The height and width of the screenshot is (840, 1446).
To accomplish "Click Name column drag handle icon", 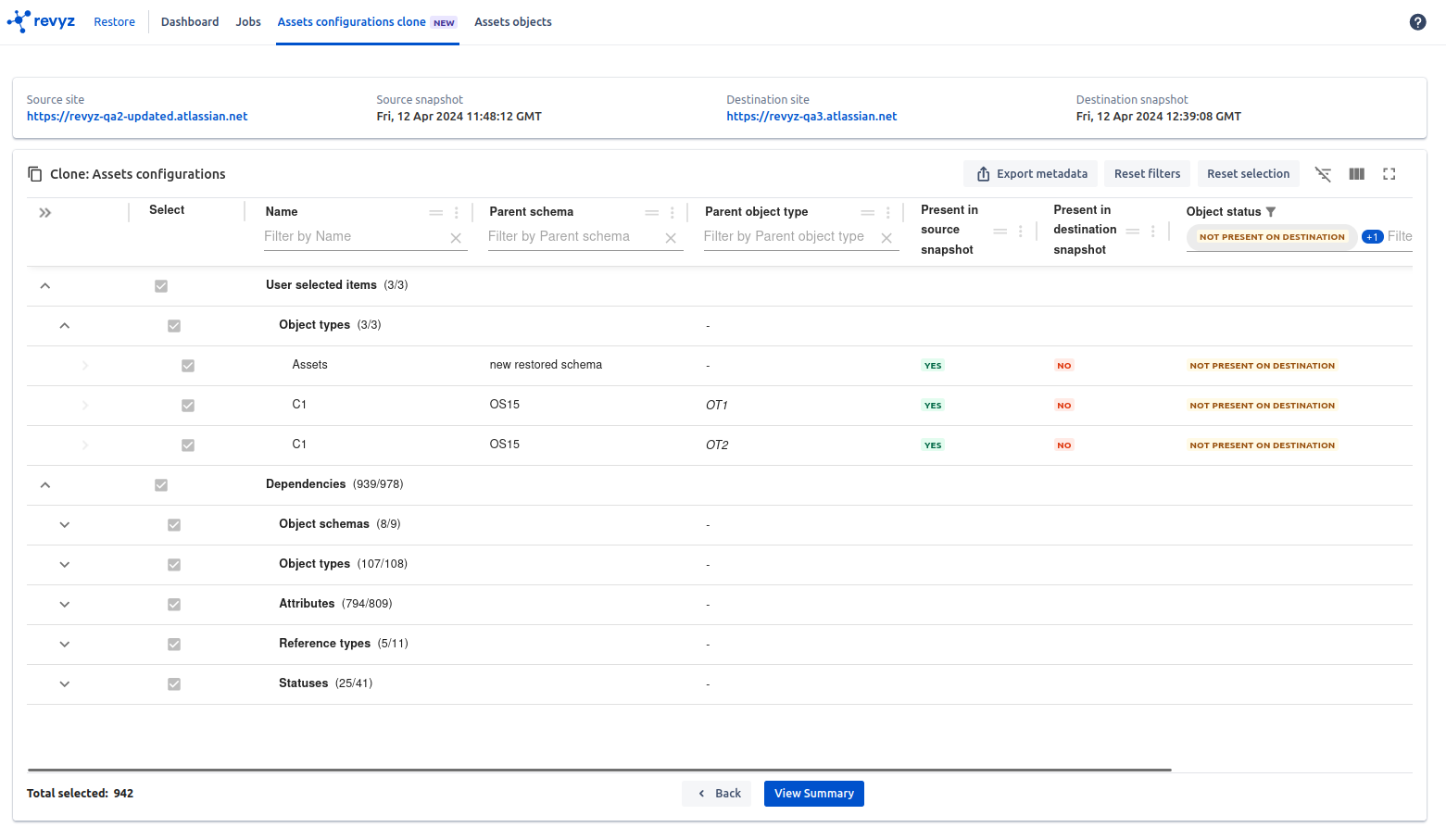I will [x=436, y=212].
